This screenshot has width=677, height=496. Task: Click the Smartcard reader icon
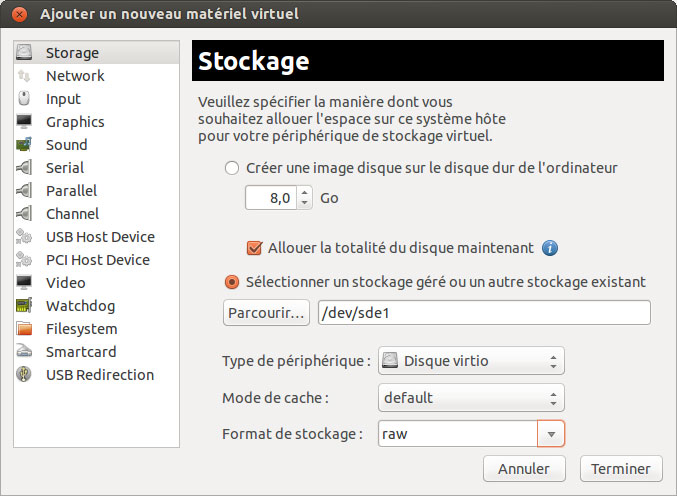click(x=24, y=352)
